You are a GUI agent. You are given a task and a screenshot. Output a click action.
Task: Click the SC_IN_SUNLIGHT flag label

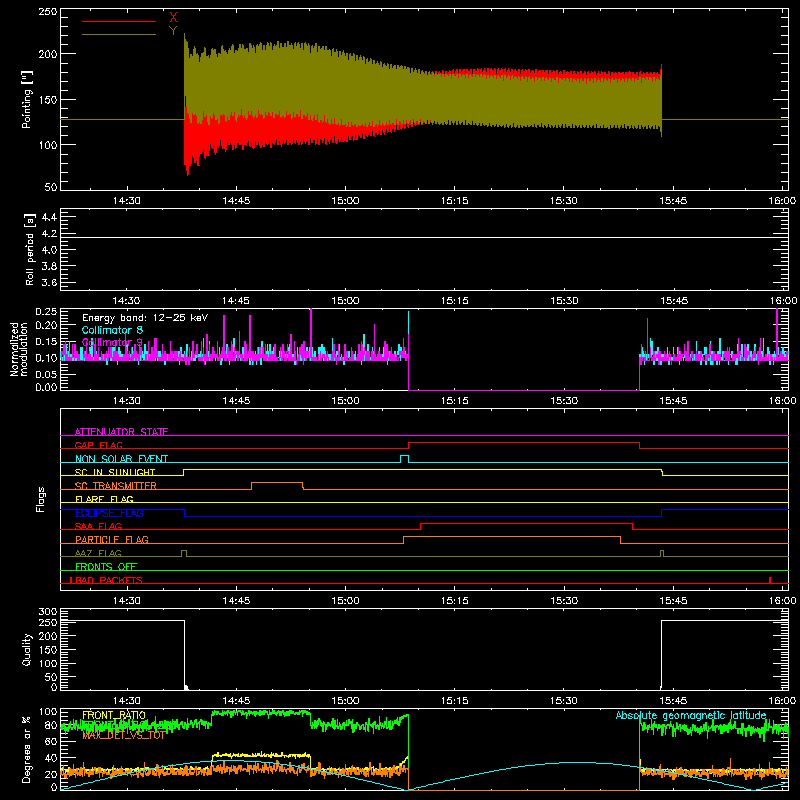tap(115, 472)
